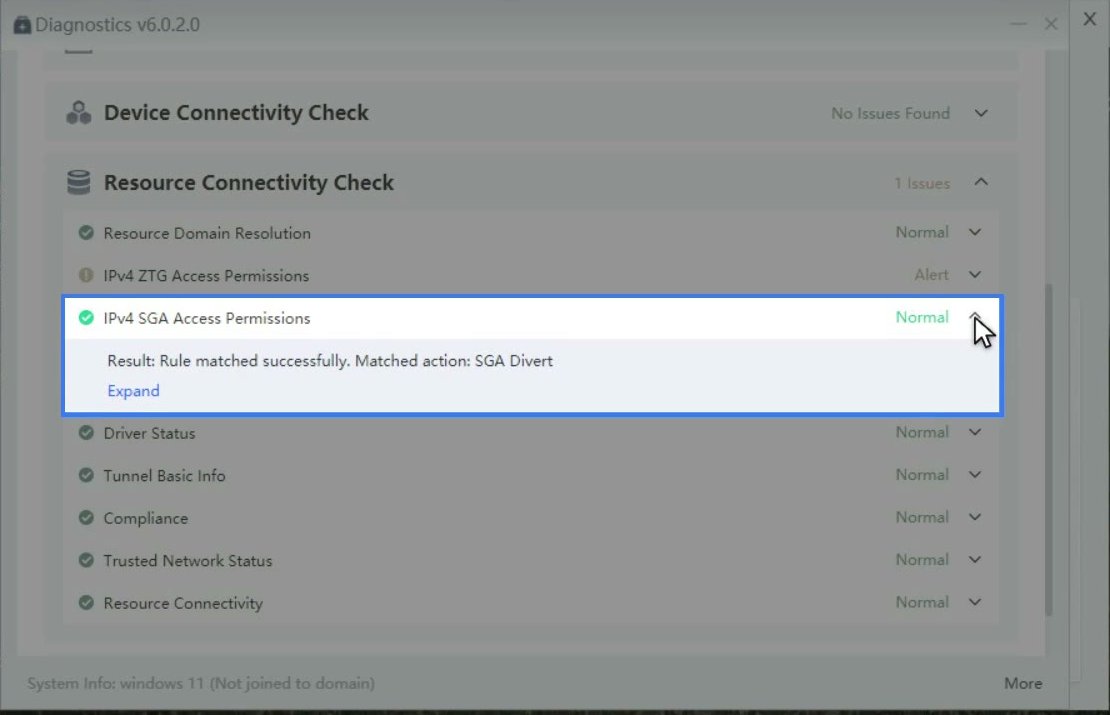Minimize the Diagnostics window

pyautogui.click(x=1018, y=24)
